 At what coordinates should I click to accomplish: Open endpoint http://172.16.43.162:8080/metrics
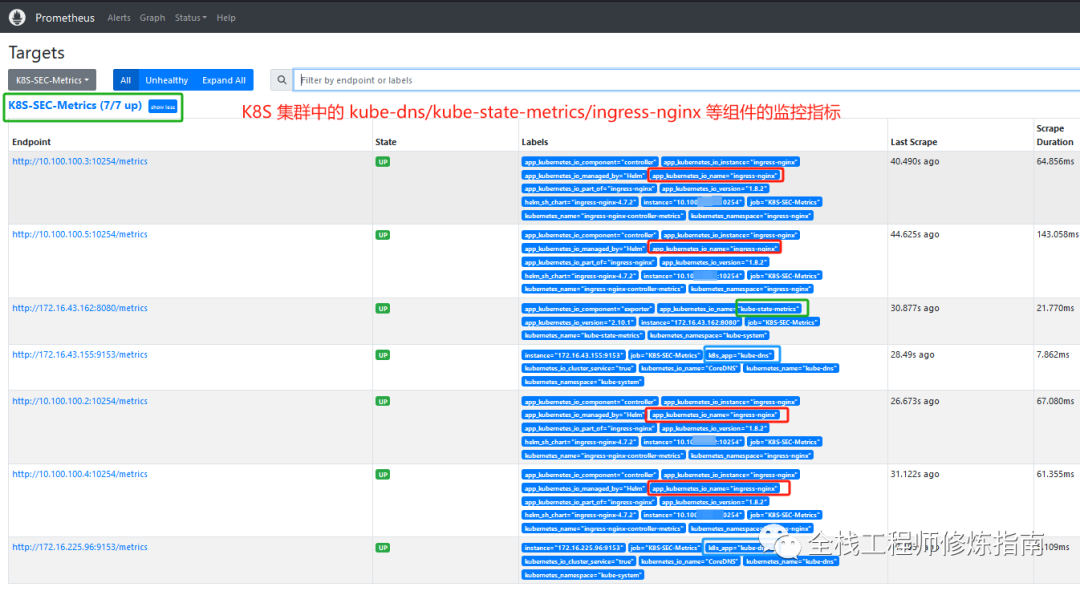point(80,308)
